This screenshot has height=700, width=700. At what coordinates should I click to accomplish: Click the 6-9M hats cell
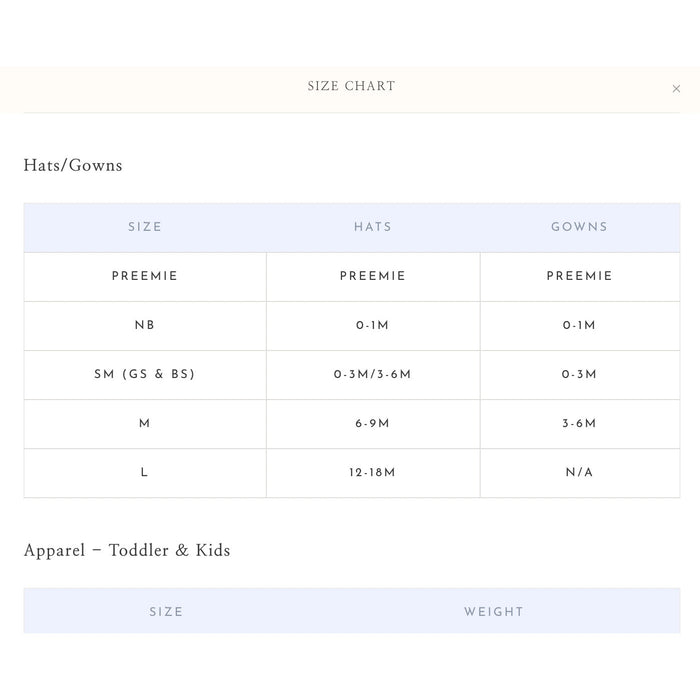373,423
